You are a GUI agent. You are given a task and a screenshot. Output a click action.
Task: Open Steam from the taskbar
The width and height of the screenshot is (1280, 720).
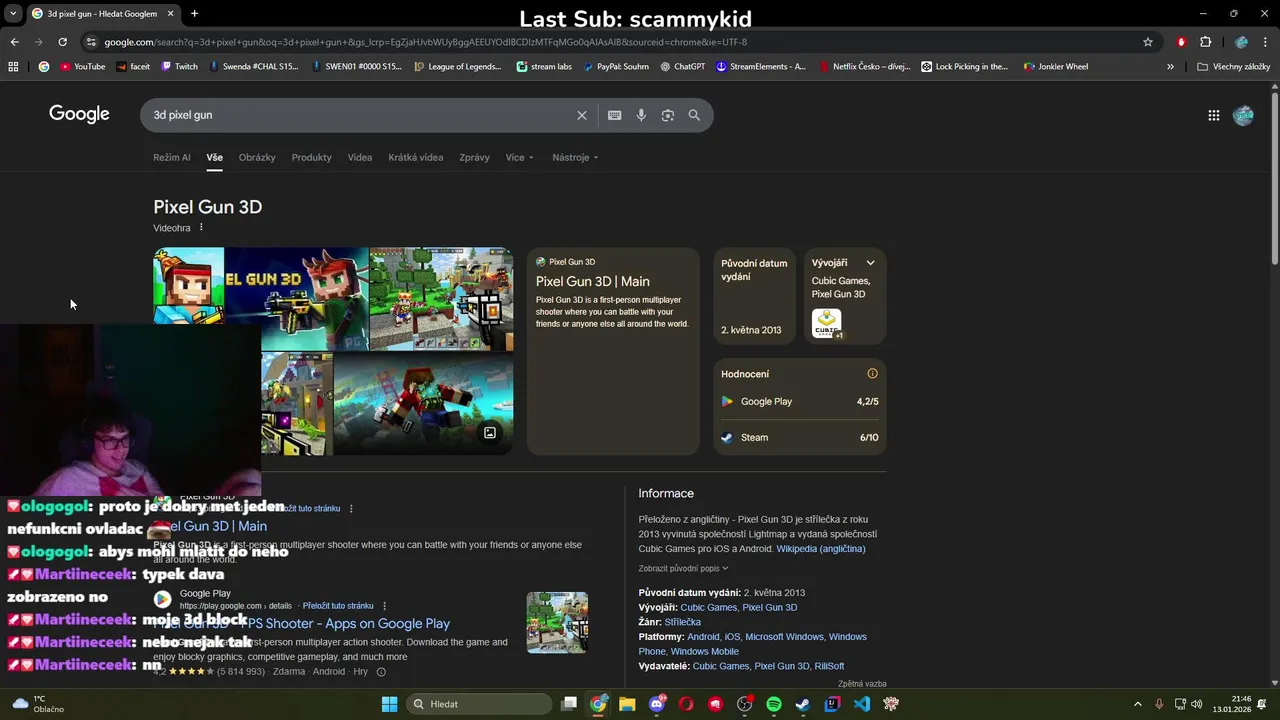click(x=803, y=704)
